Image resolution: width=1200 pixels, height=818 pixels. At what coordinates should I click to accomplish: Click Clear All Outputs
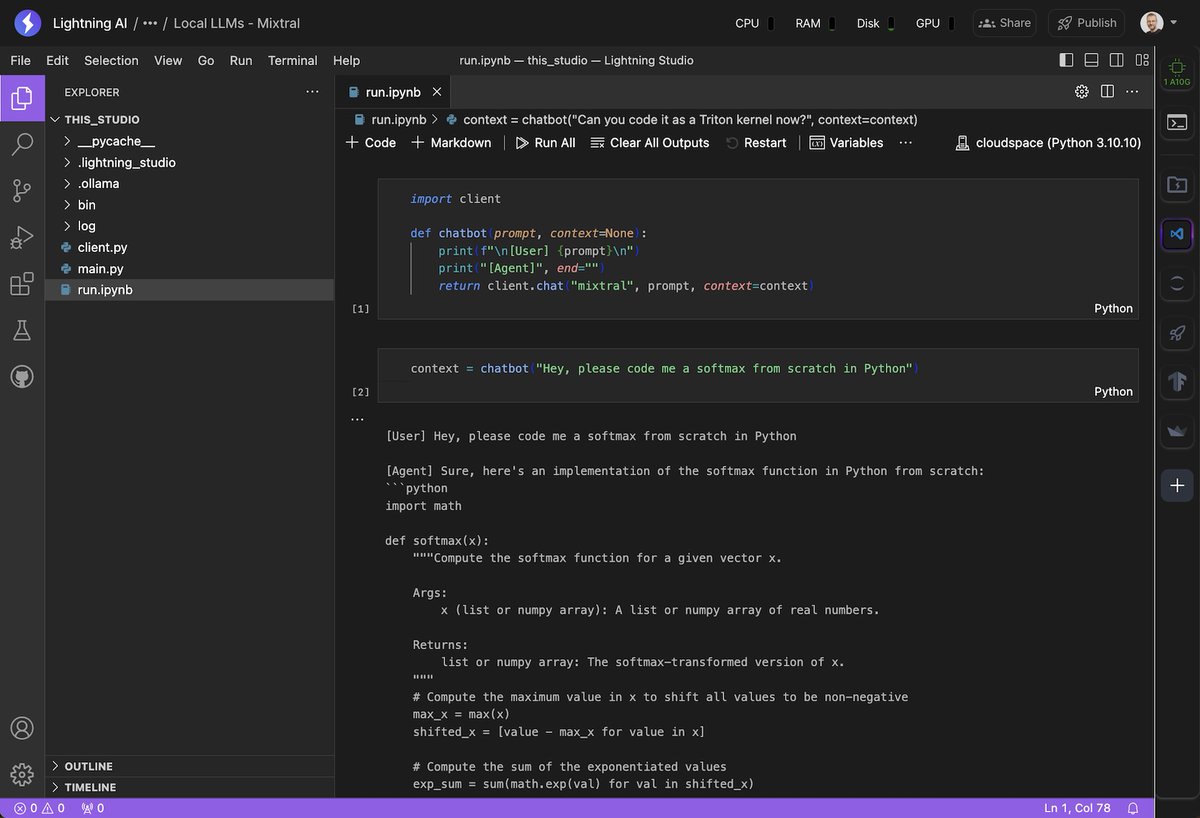click(x=650, y=143)
